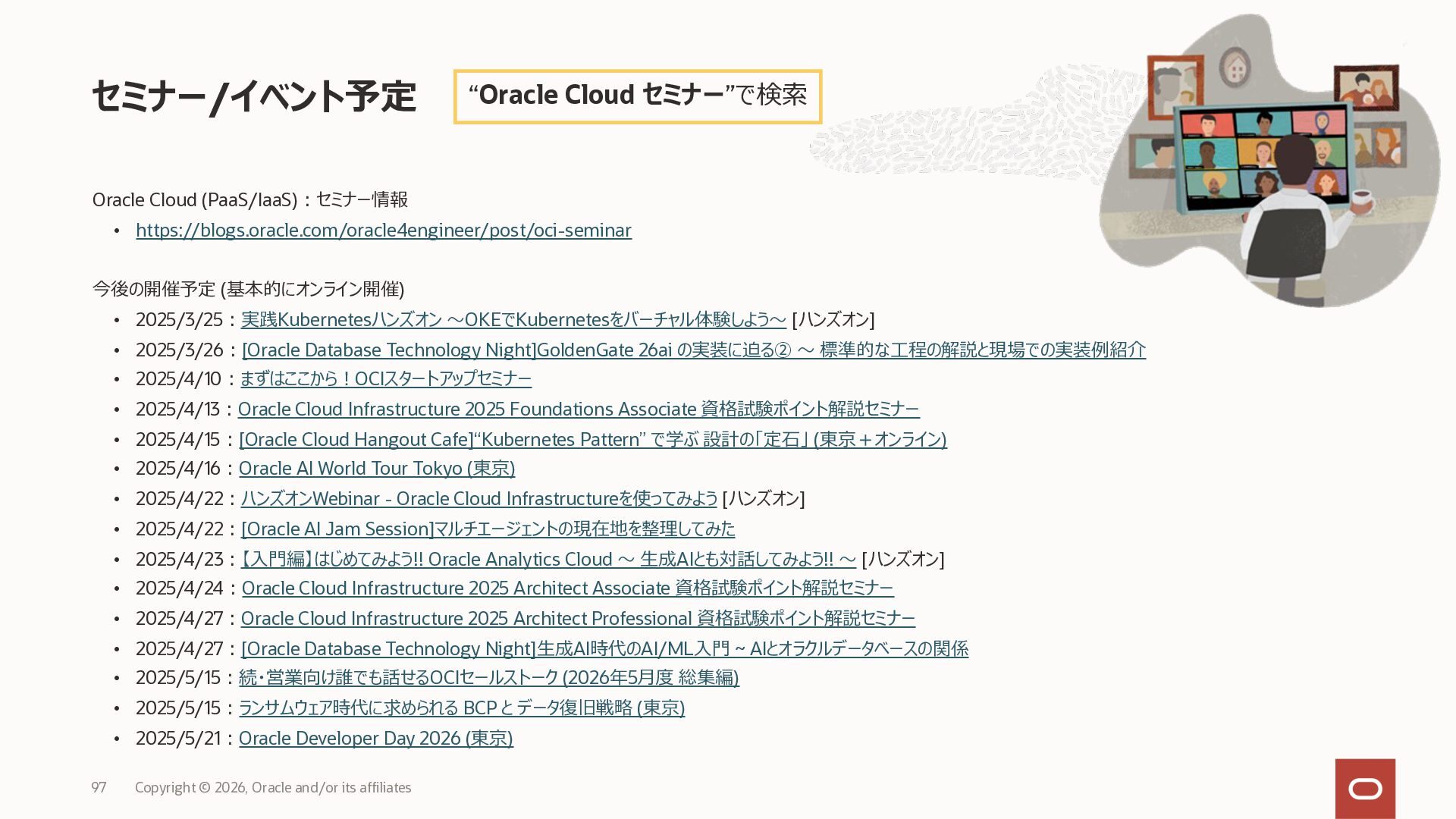Viewport: 1456px width, 819px height.
Task: Open the ransomware BCP data recovery link
Action: click(x=461, y=708)
